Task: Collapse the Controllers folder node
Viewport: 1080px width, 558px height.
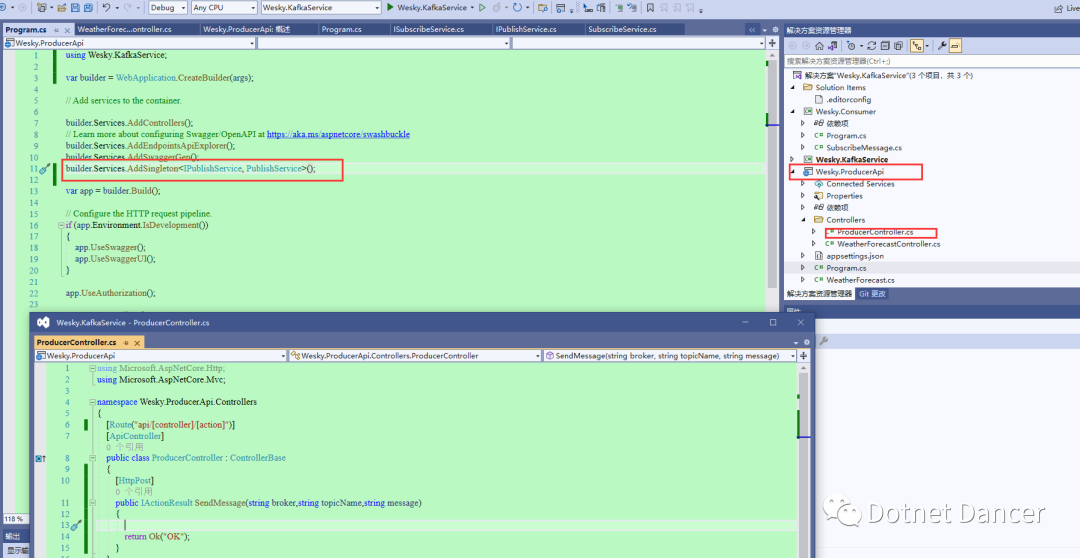Action: [x=803, y=220]
